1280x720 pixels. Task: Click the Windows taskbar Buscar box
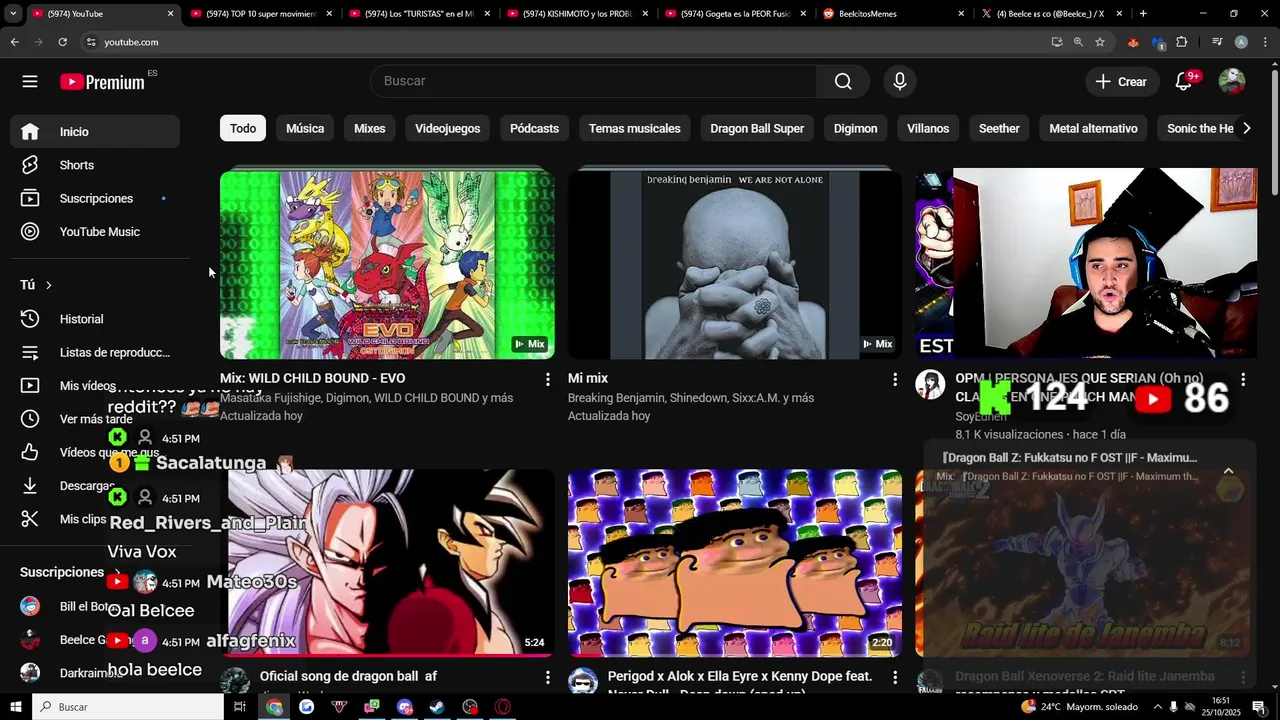coord(128,707)
